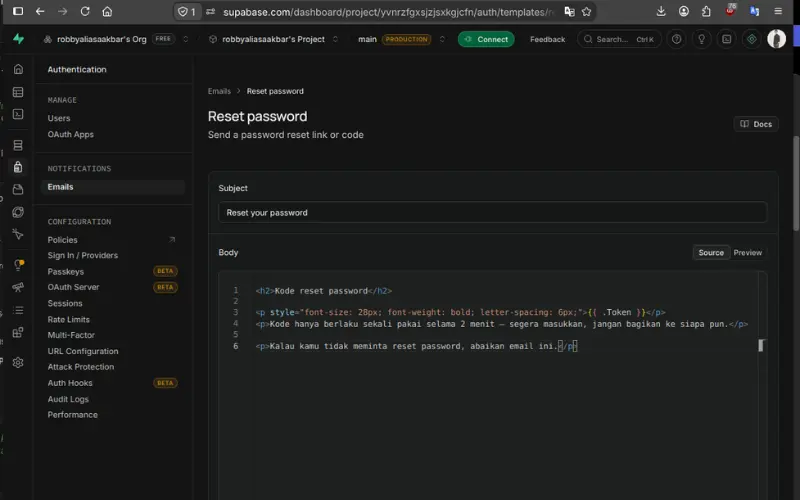The height and width of the screenshot is (500, 800).
Task: Open the Storage sidebar icon
Action: 18,189
